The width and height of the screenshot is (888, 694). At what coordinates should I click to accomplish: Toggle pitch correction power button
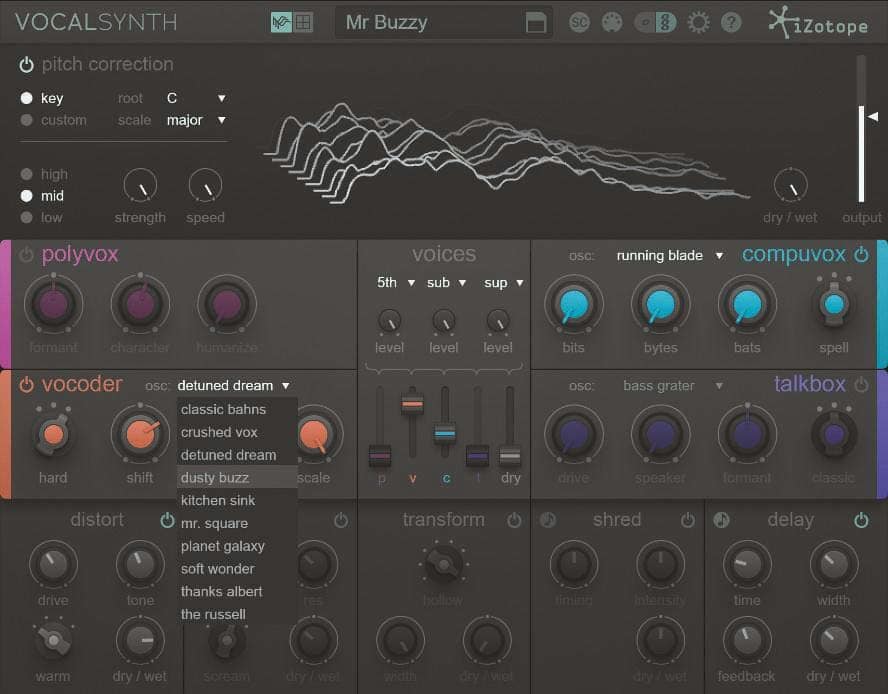point(26,65)
